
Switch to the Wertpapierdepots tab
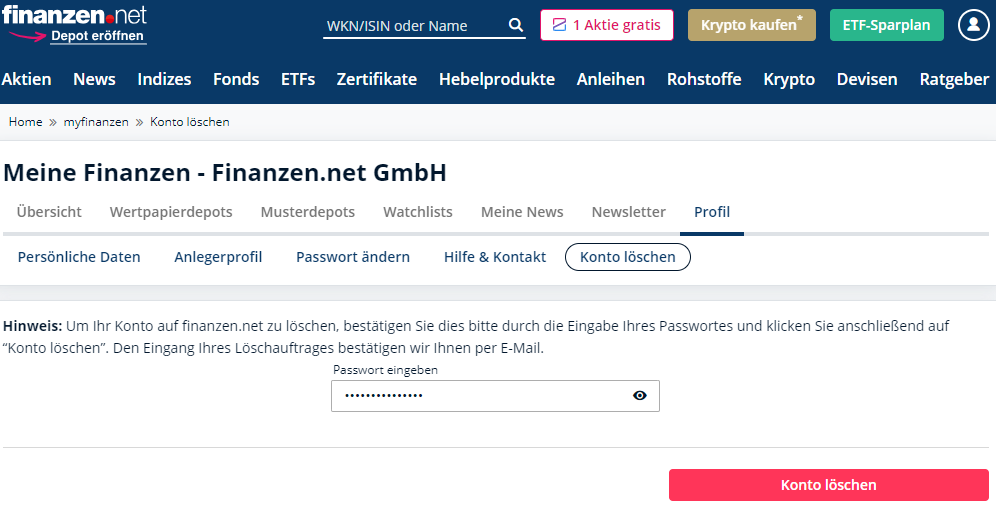pyautogui.click(x=171, y=212)
